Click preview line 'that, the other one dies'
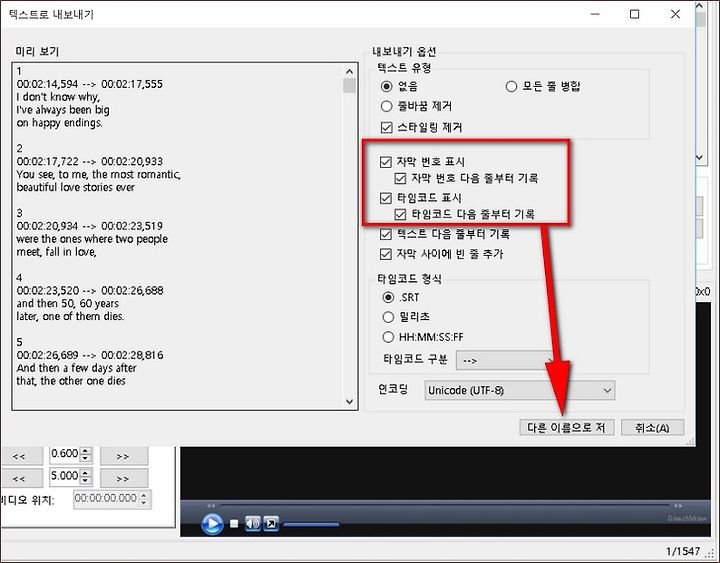 (71, 381)
